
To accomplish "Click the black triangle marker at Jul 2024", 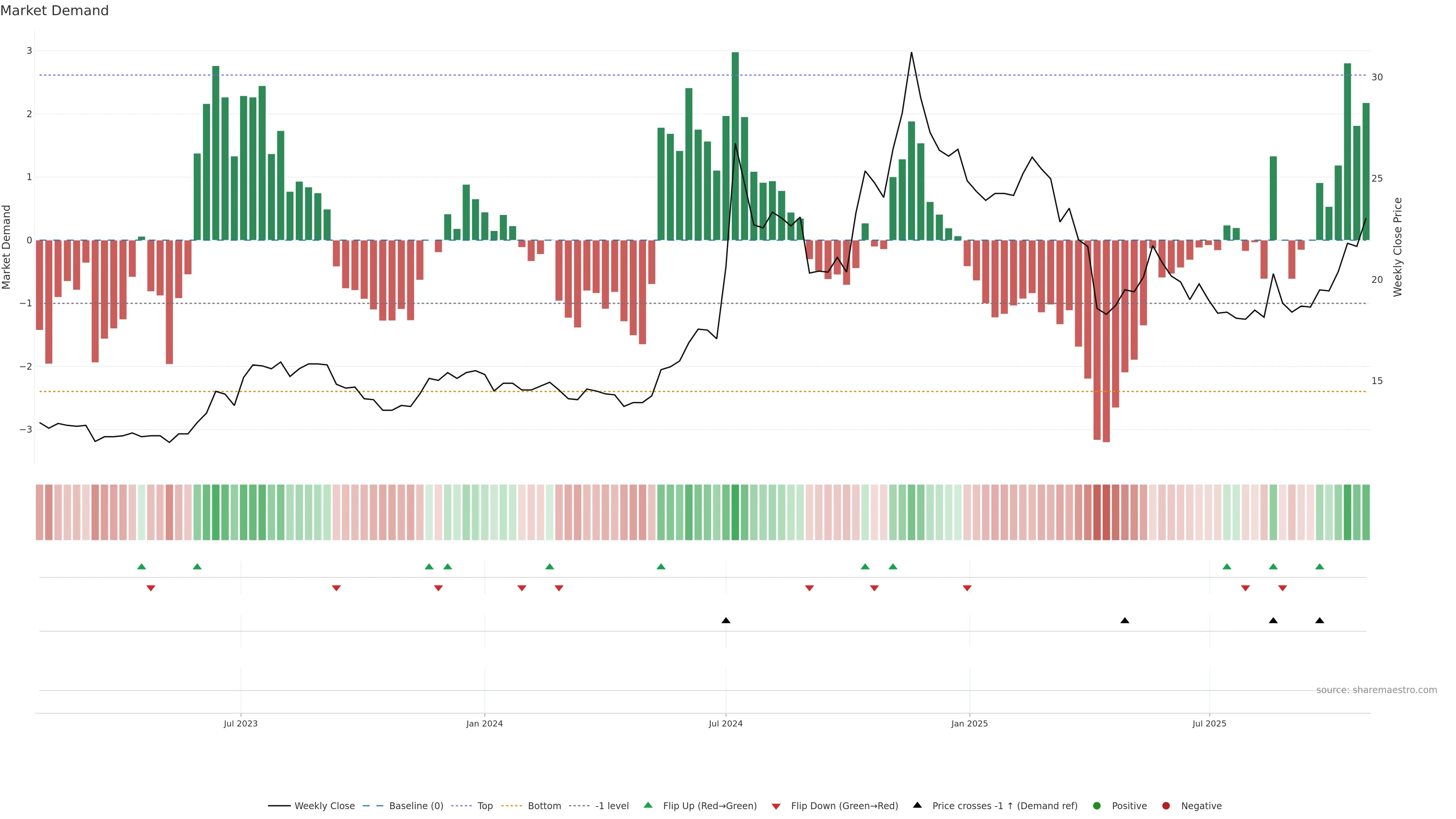I will 726,621.
